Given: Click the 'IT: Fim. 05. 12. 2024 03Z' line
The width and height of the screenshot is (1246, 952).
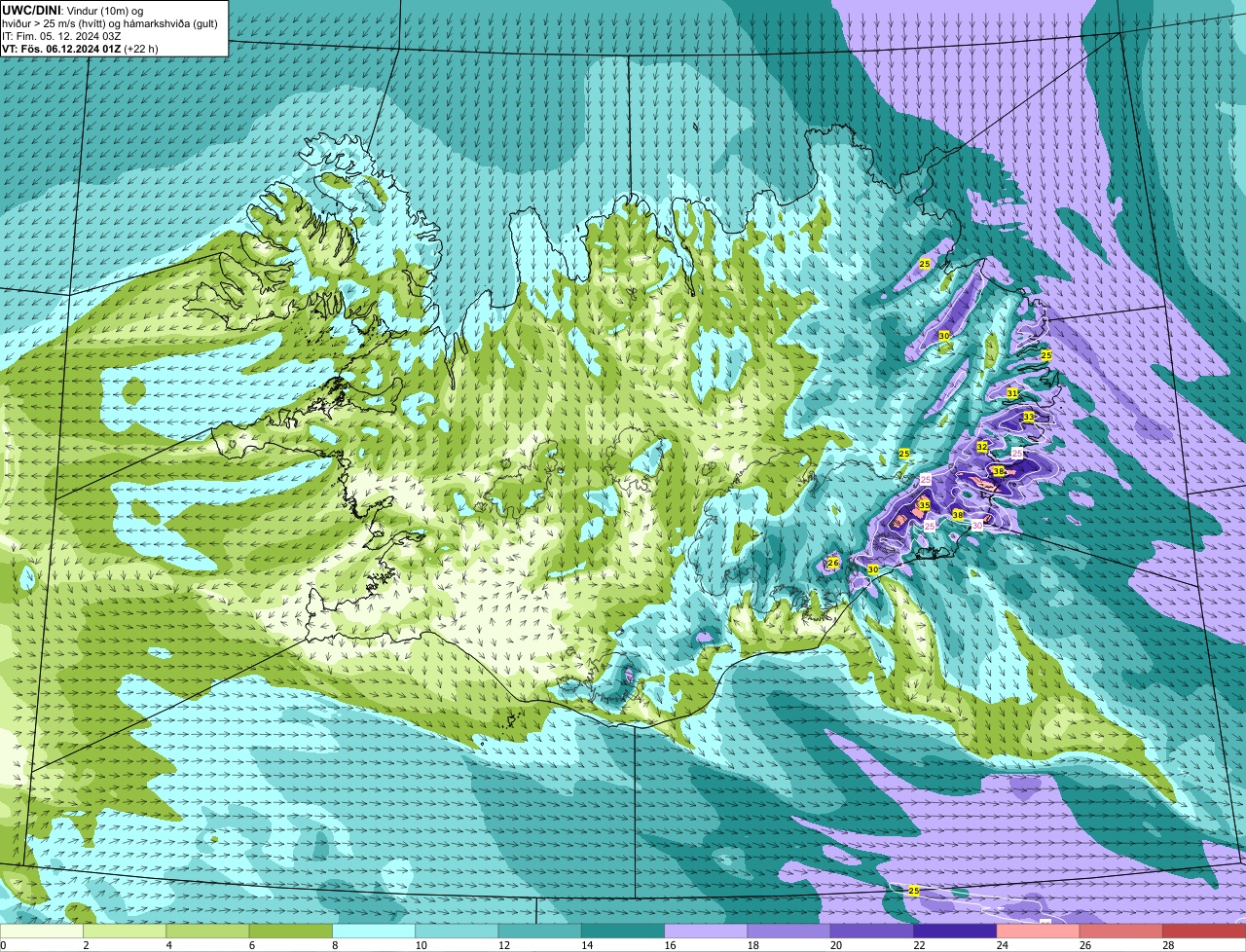Looking at the screenshot, I should tap(60, 36).
